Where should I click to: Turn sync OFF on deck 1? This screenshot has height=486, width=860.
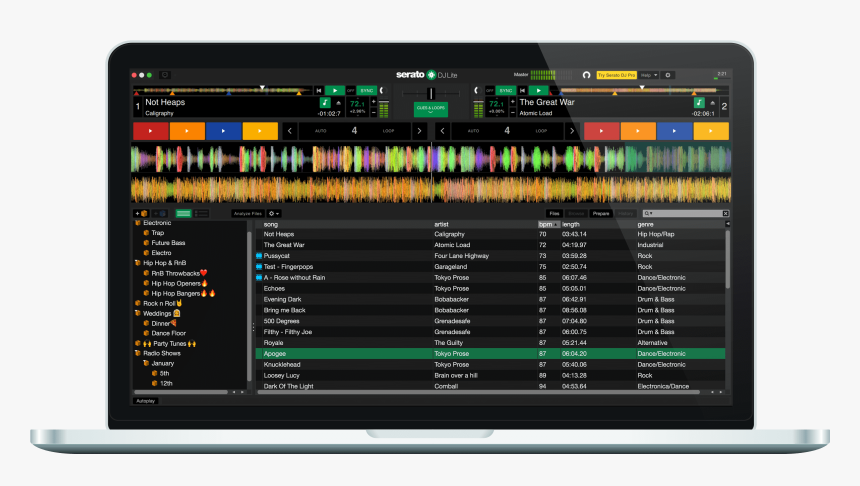click(x=350, y=91)
